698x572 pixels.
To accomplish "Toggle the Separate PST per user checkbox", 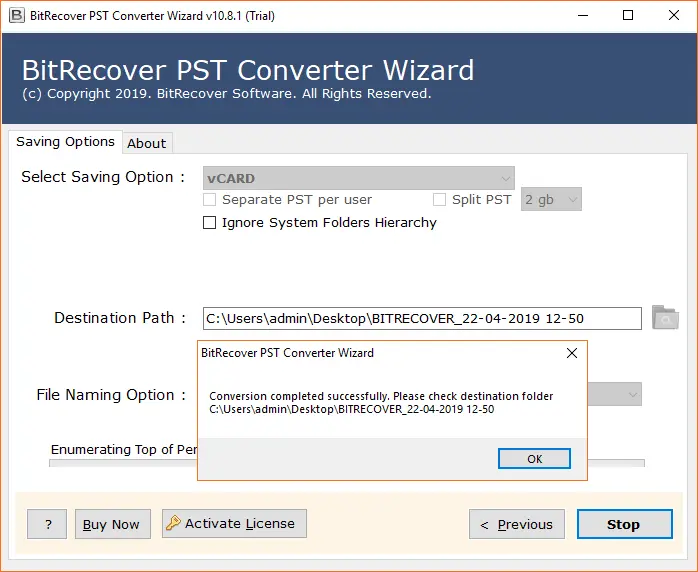I will [209, 200].
